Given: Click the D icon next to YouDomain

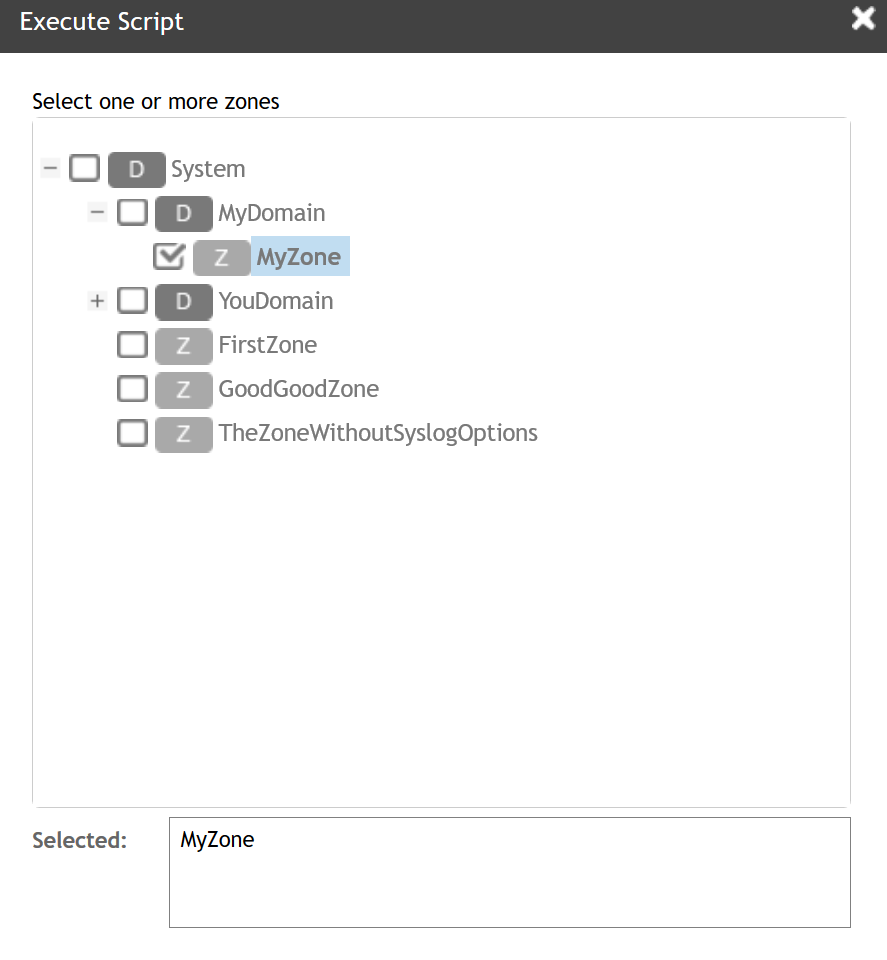Looking at the screenshot, I should pyautogui.click(x=183, y=301).
